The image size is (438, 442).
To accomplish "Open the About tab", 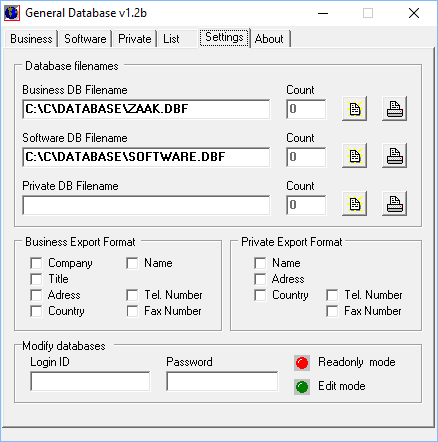I will coord(269,39).
